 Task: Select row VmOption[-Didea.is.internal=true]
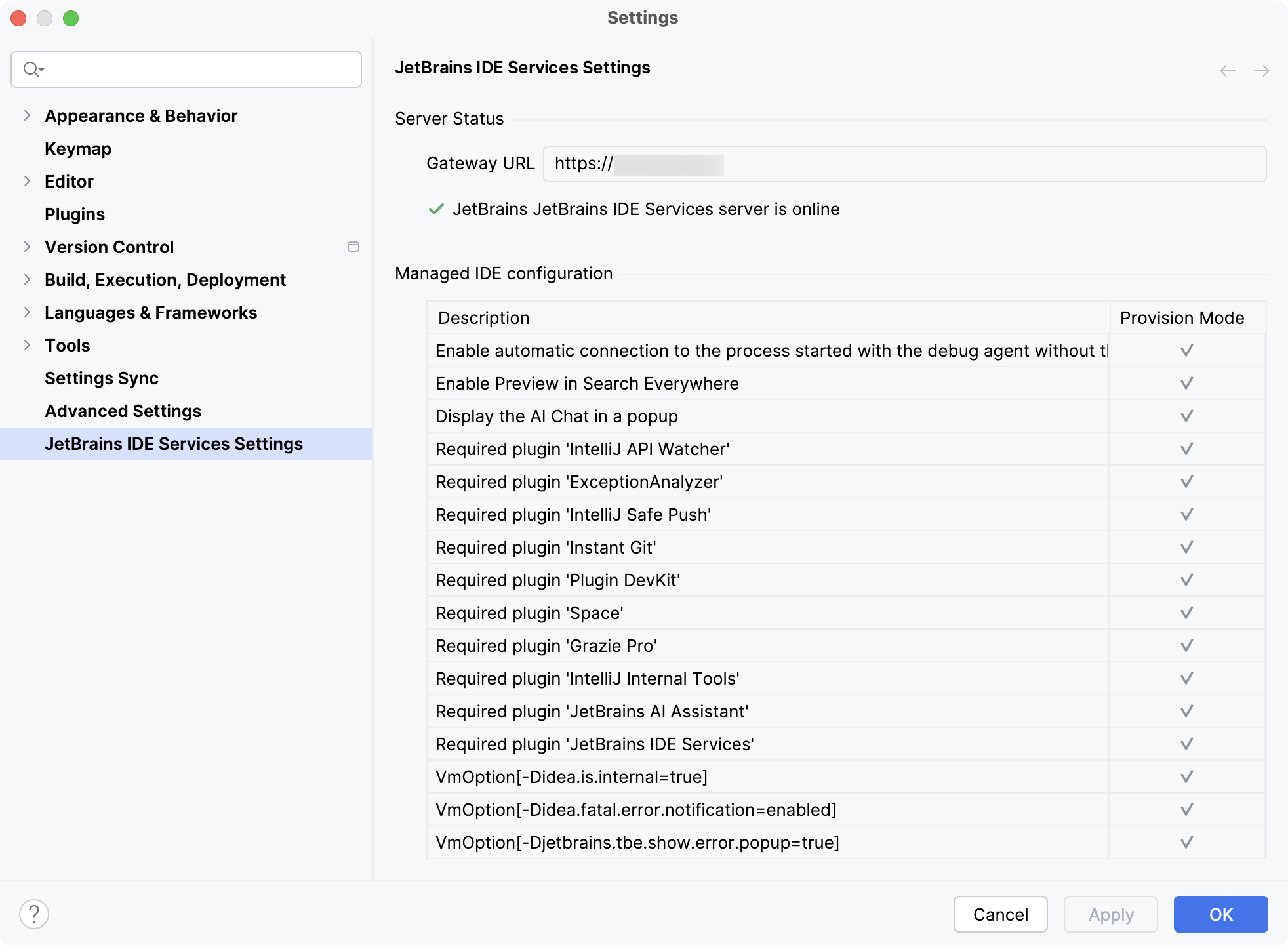tap(846, 776)
